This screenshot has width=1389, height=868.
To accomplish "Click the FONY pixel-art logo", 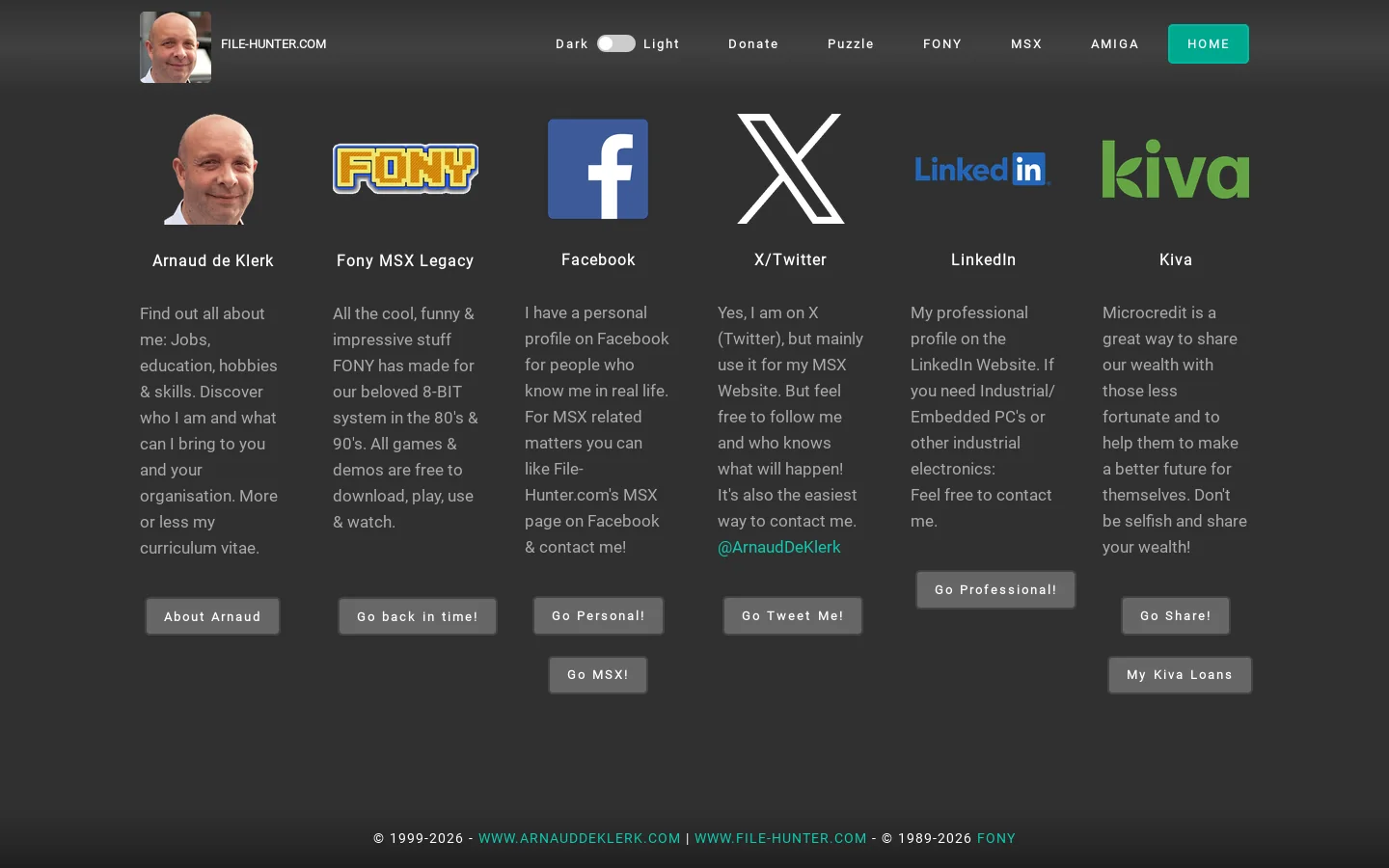I will point(405,169).
